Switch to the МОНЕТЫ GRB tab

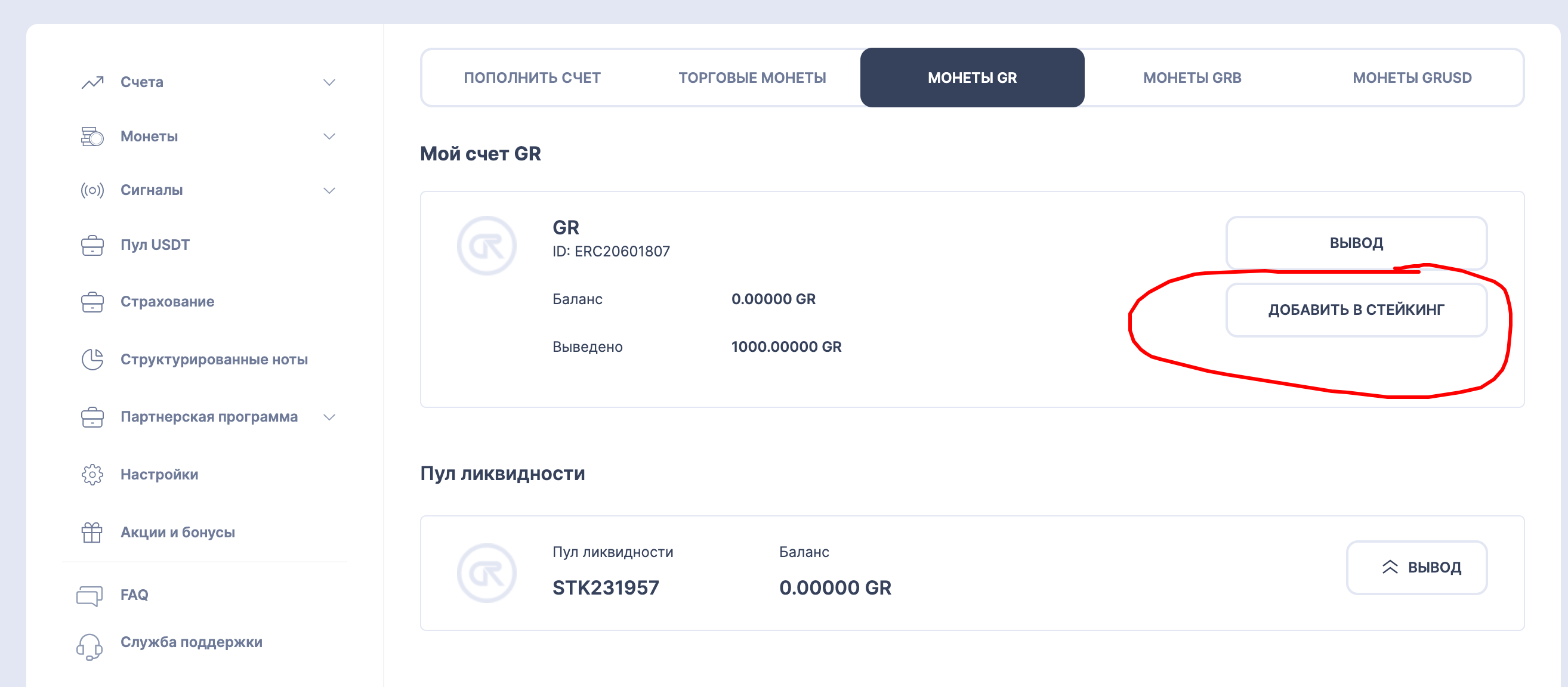1192,78
